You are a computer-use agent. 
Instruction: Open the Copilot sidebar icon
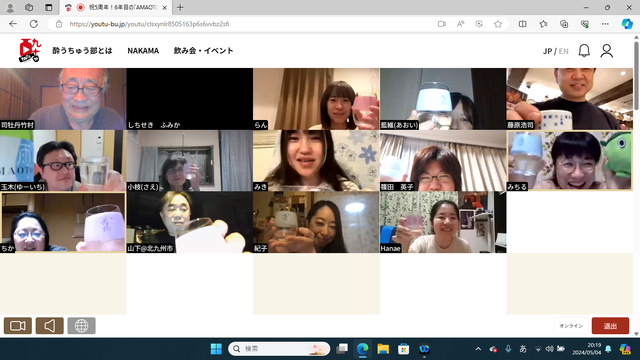pyautogui.click(x=627, y=24)
